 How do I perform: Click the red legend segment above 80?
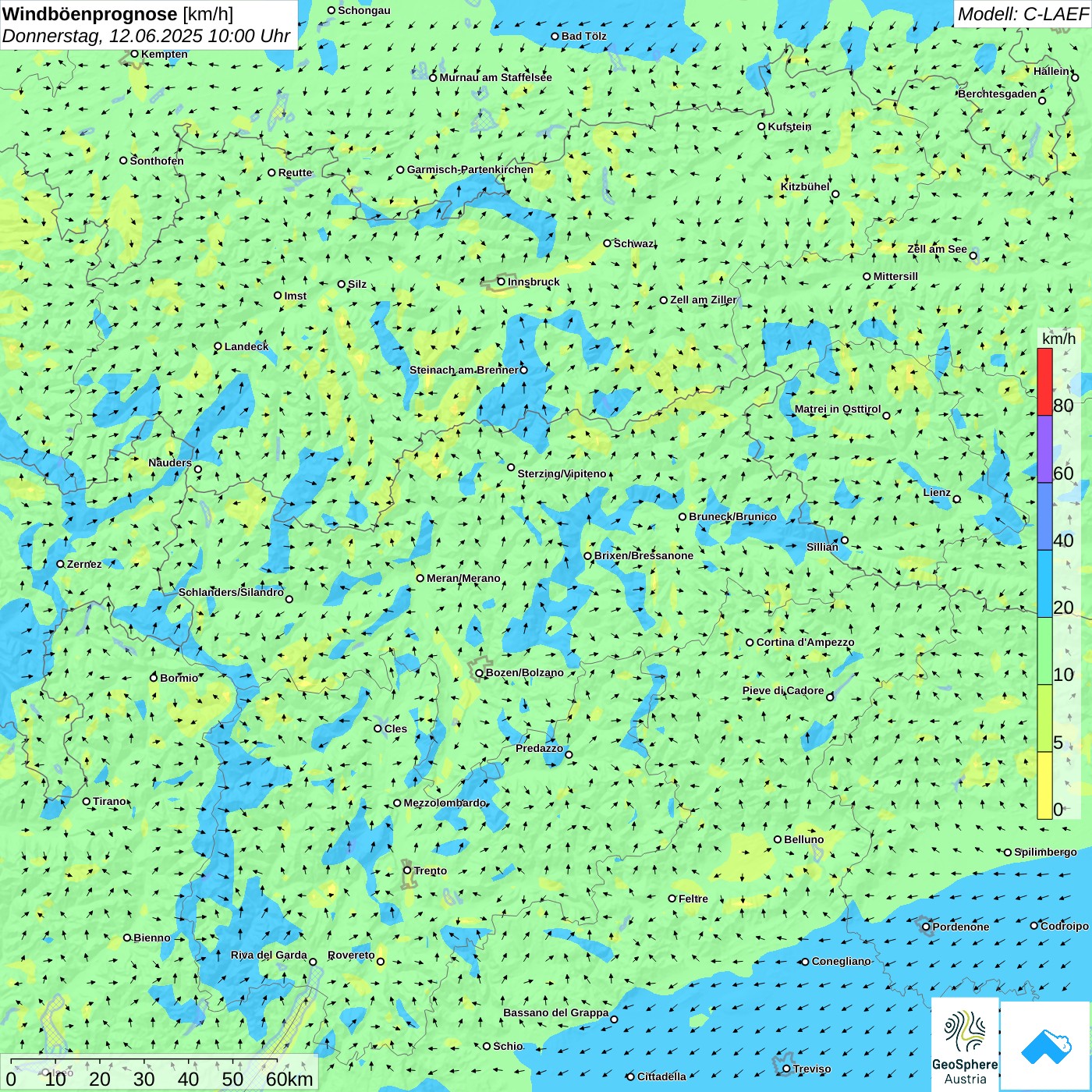click(1044, 381)
